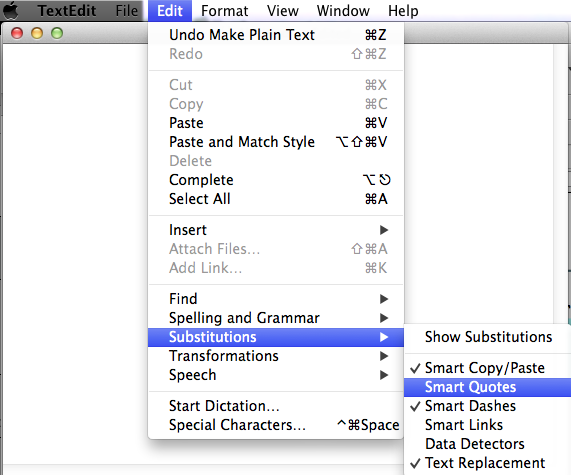571x475 pixels.
Task: Choose Undo Make Plain Text
Action: (276, 35)
